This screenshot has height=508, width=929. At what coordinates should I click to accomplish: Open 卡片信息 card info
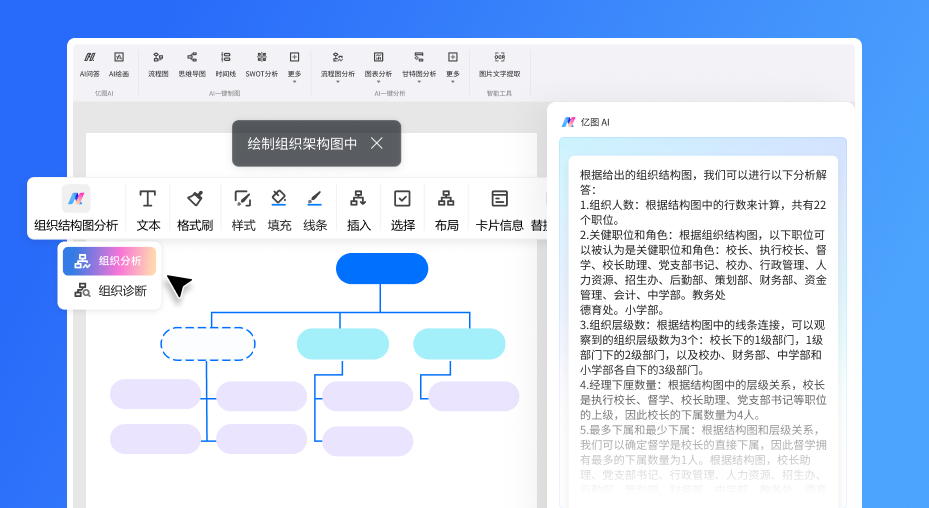499,209
